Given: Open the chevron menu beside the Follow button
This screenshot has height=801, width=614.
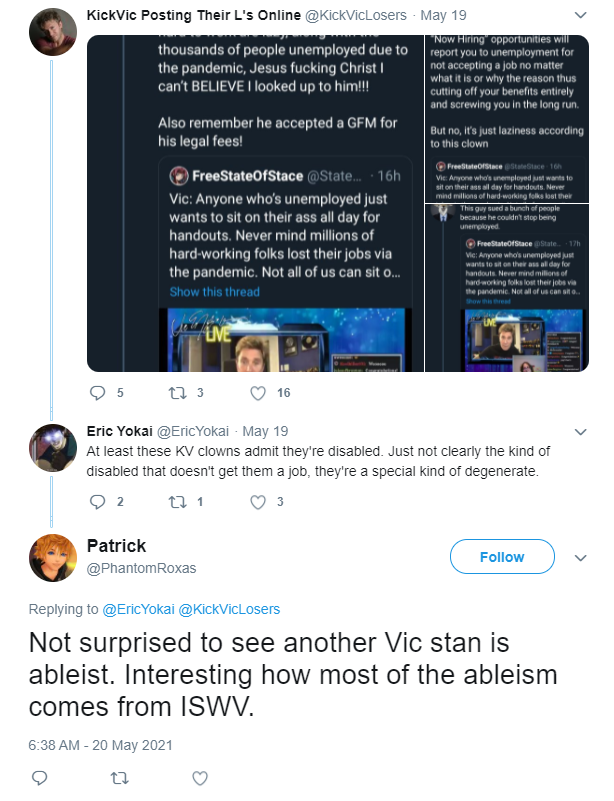Looking at the screenshot, I should [580, 557].
